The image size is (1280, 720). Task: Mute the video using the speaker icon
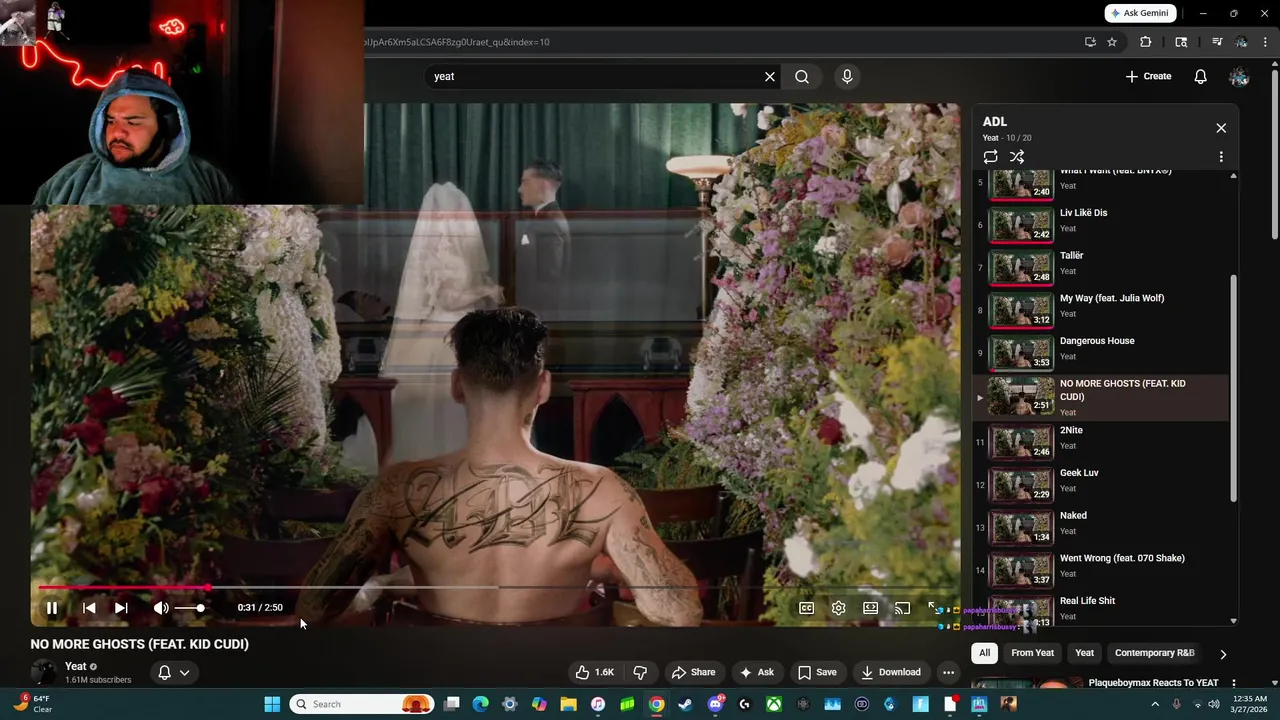[160, 607]
